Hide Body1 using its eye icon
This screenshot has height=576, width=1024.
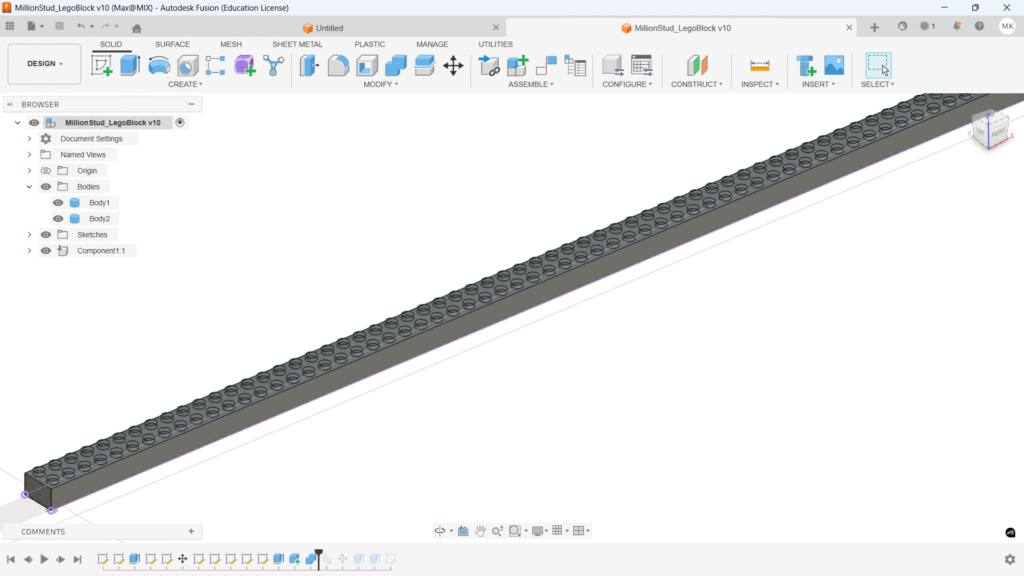(x=58, y=203)
